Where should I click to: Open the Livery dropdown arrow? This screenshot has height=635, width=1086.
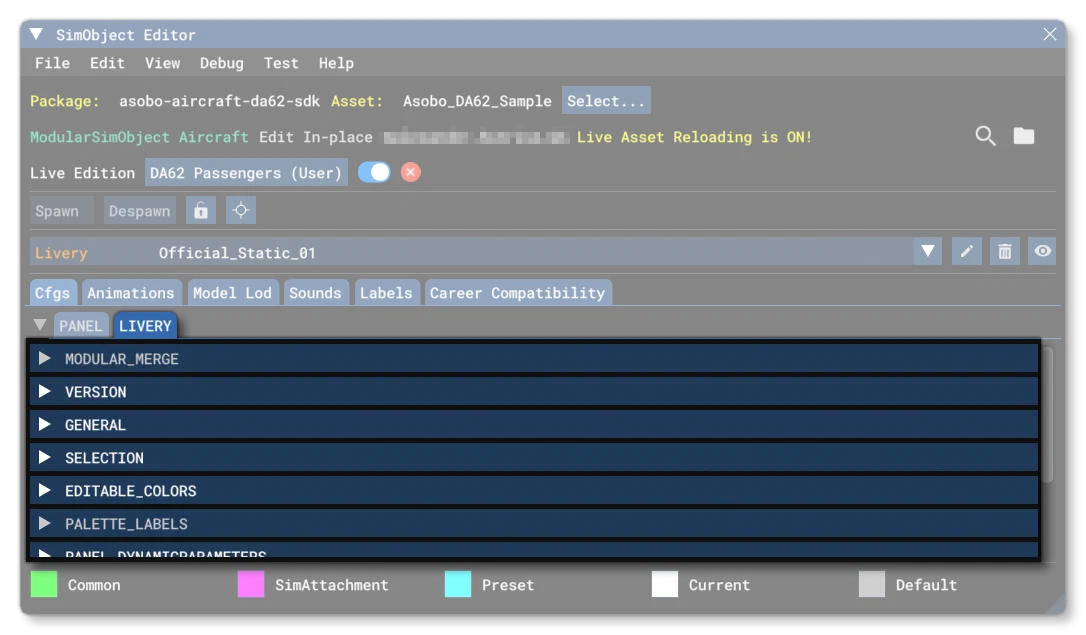coord(927,251)
